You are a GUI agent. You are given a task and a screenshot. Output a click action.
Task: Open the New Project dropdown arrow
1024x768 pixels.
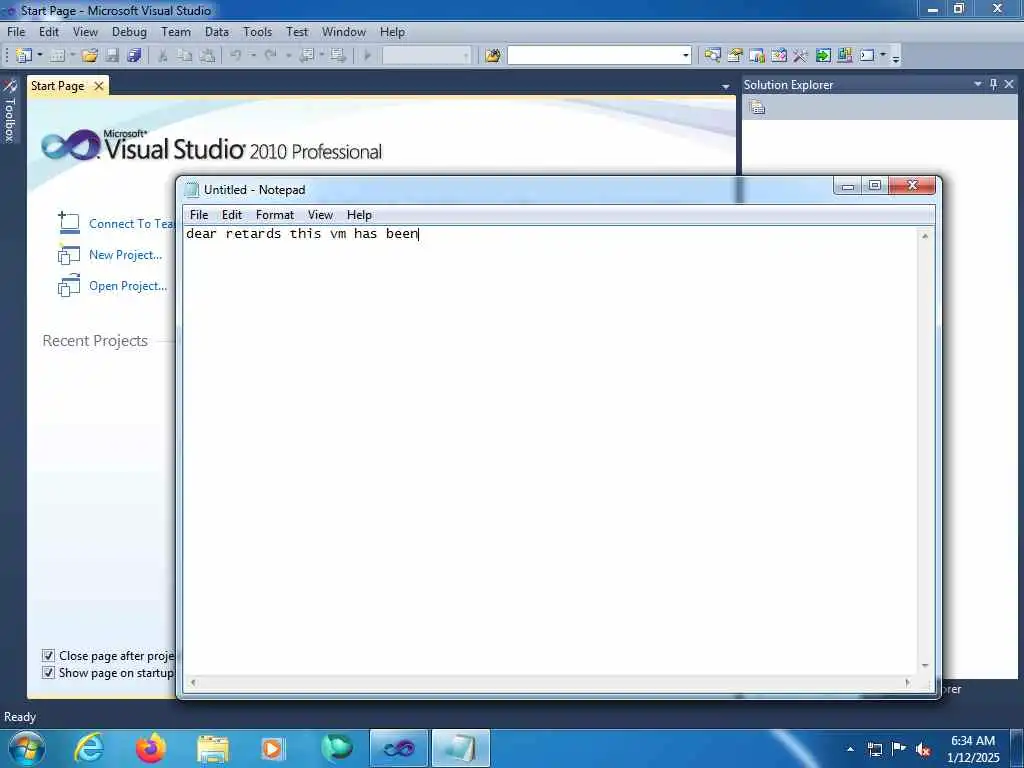tap(39, 56)
